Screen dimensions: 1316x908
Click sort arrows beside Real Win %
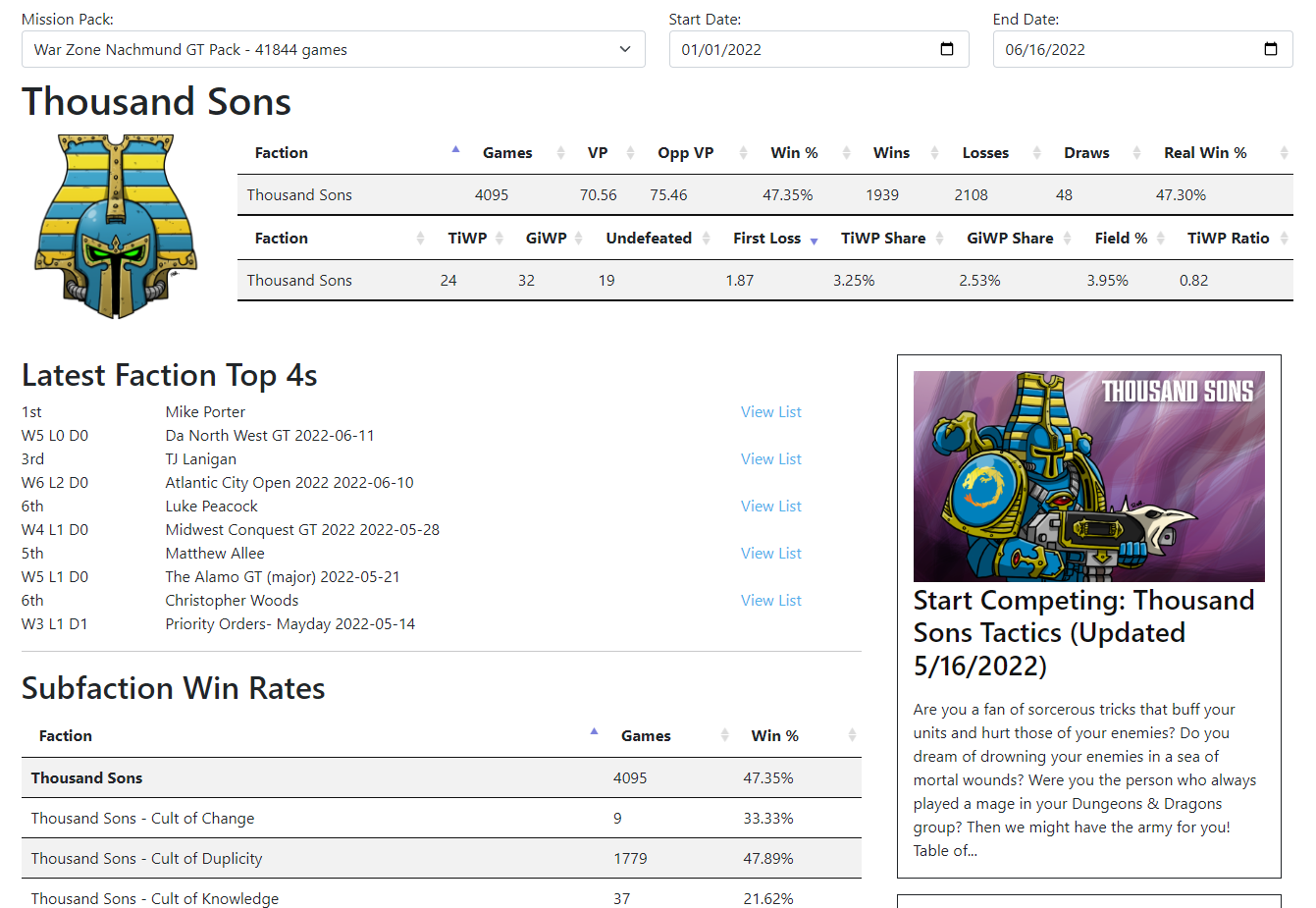pyautogui.click(x=1283, y=153)
